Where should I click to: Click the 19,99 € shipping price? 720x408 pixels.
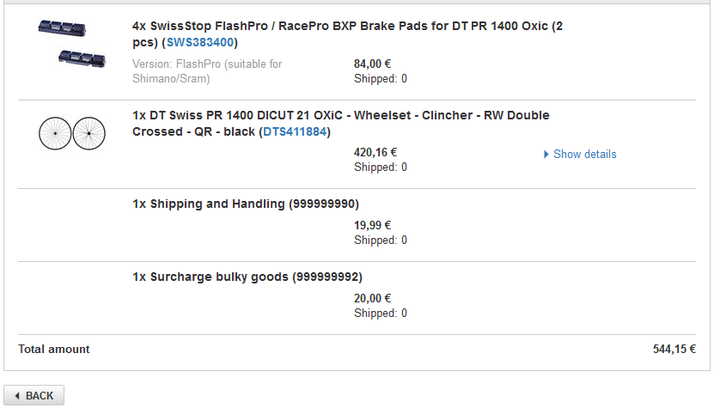[x=372, y=225]
